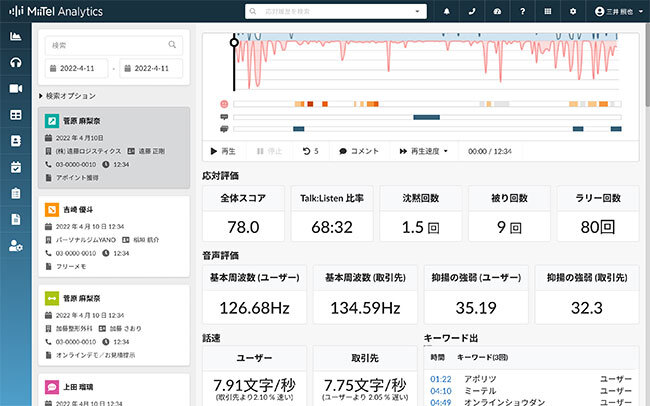Image resolution: width=650 pixels, height=406 pixels.
Task: Click the headphones icon in the sidebar
Action: point(15,62)
